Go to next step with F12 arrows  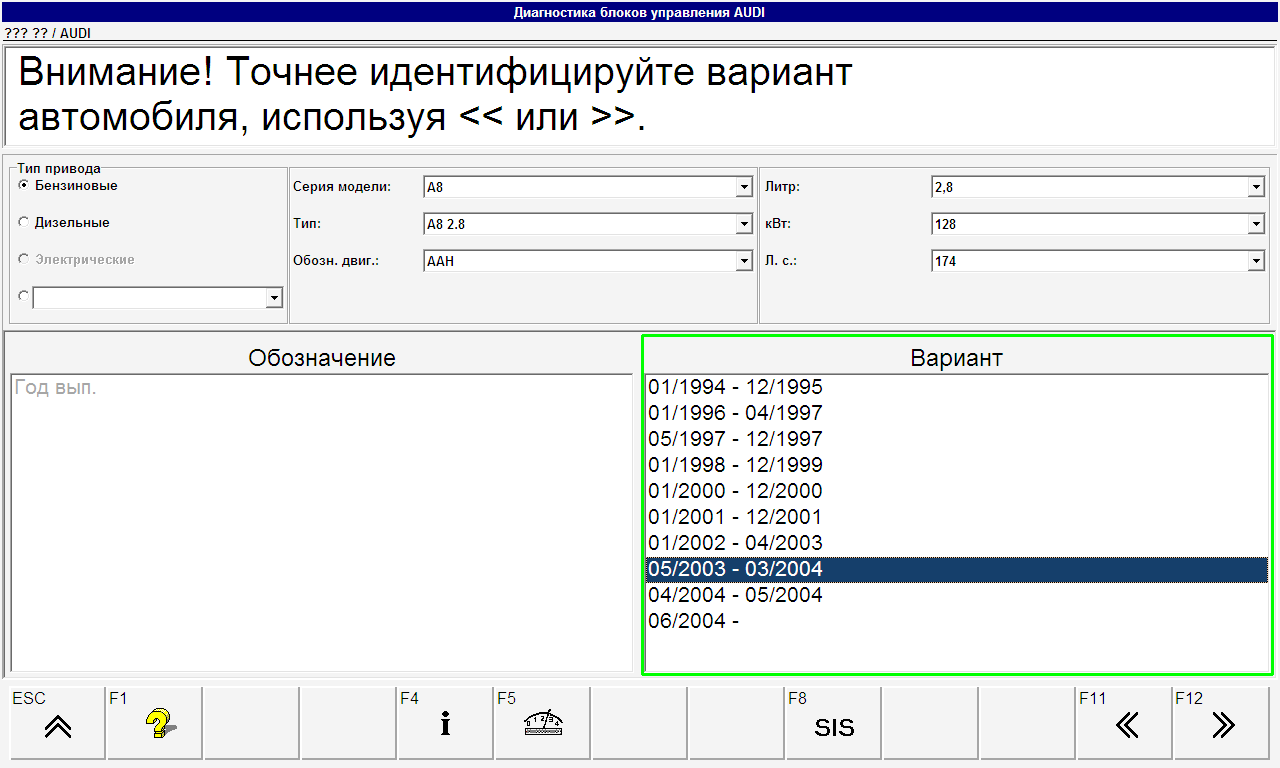click(1221, 723)
